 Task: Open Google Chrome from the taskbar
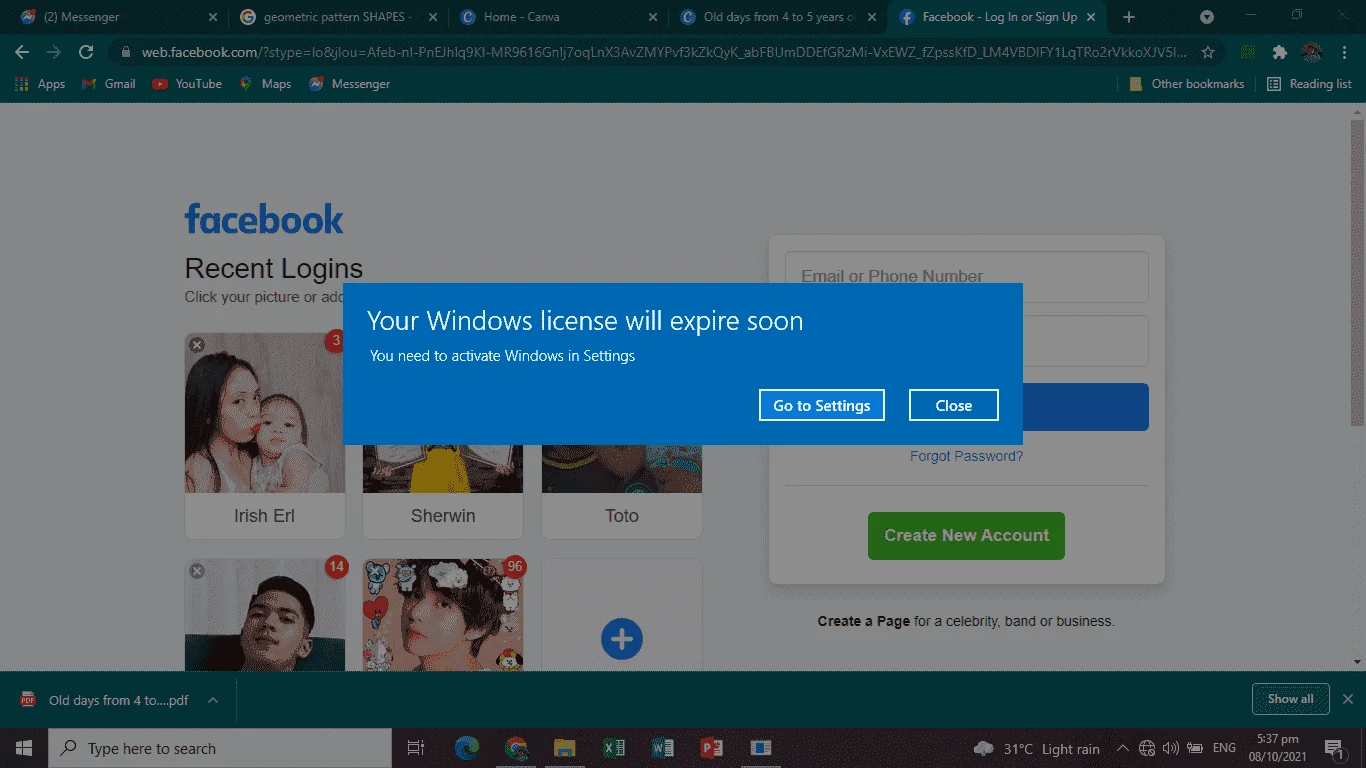click(x=516, y=748)
